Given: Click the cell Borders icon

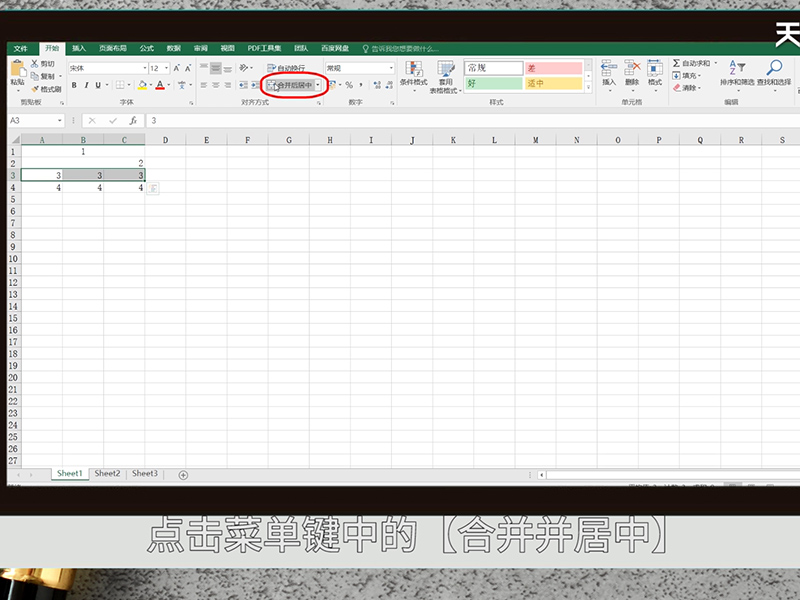Looking at the screenshot, I should coord(120,85).
